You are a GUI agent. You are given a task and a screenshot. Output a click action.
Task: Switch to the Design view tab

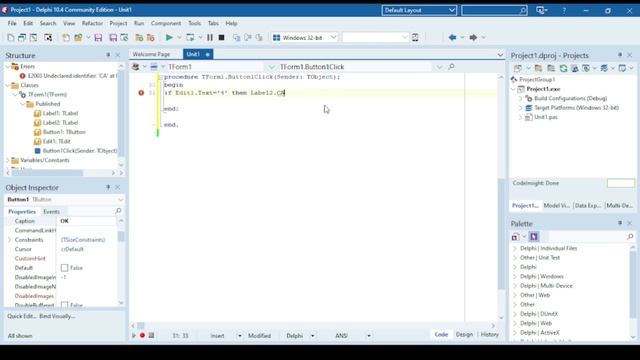(464, 334)
